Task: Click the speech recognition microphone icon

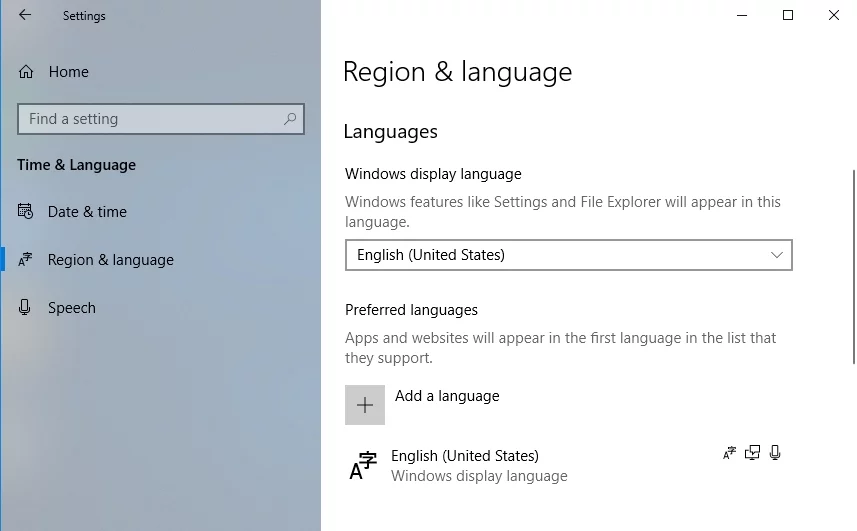Action: [x=775, y=454]
